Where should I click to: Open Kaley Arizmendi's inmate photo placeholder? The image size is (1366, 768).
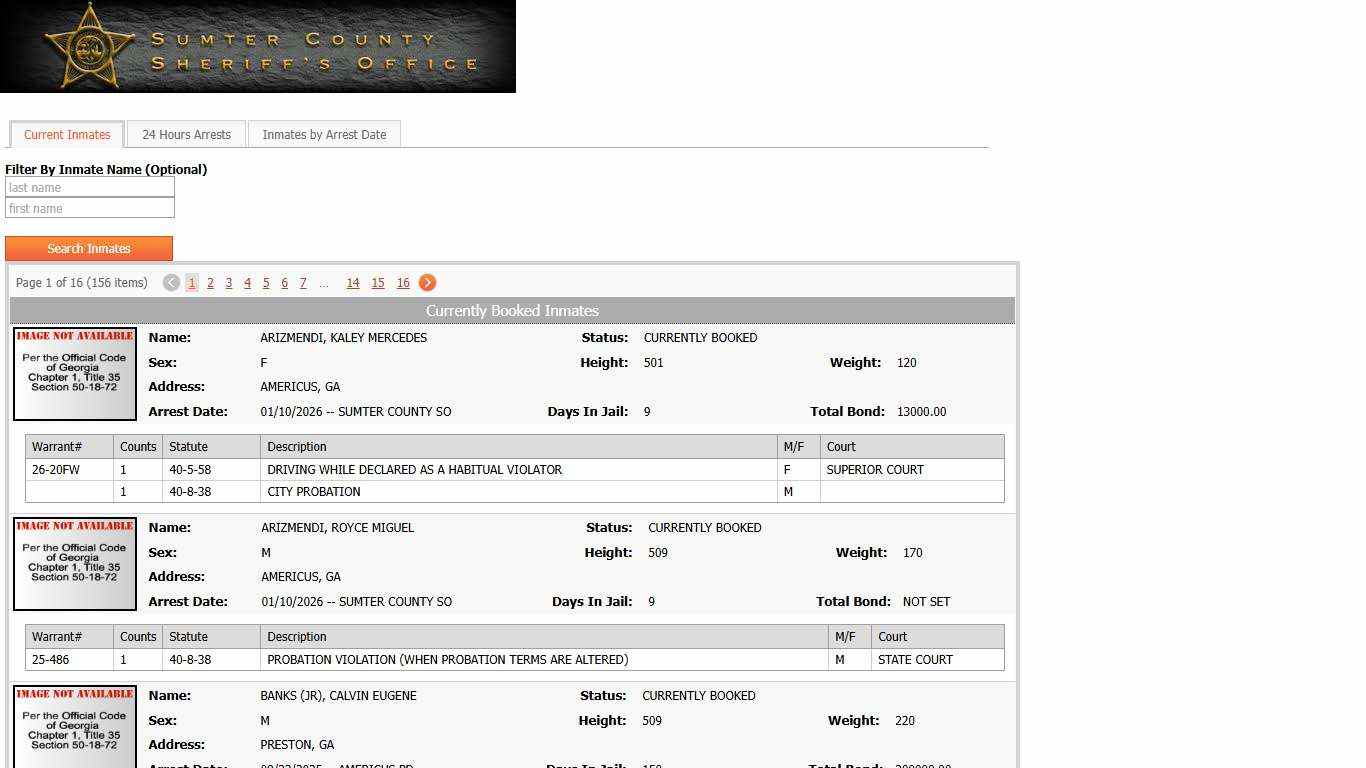click(75, 374)
